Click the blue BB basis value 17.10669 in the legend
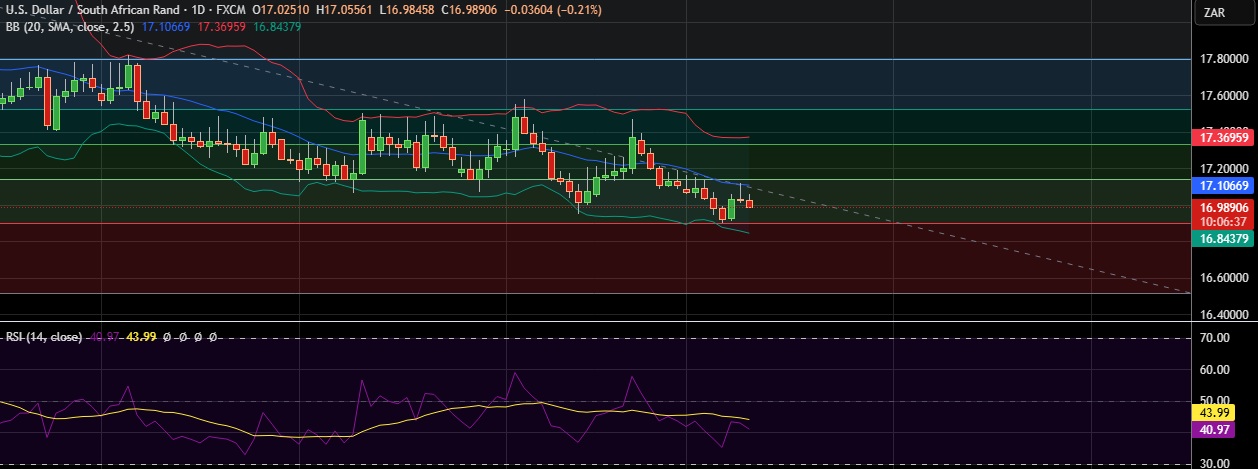Viewport: 1258px width, 469px height. (x=168, y=26)
